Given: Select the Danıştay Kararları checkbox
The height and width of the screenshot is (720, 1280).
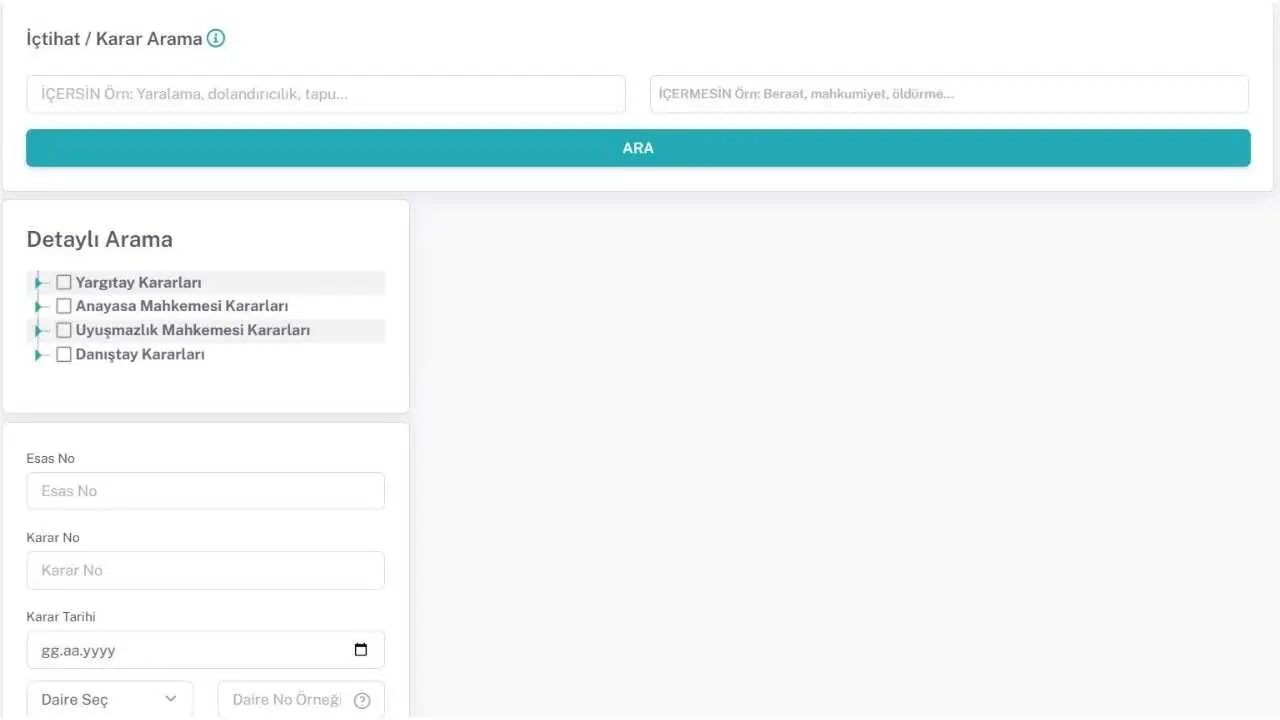Looking at the screenshot, I should point(64,355).
